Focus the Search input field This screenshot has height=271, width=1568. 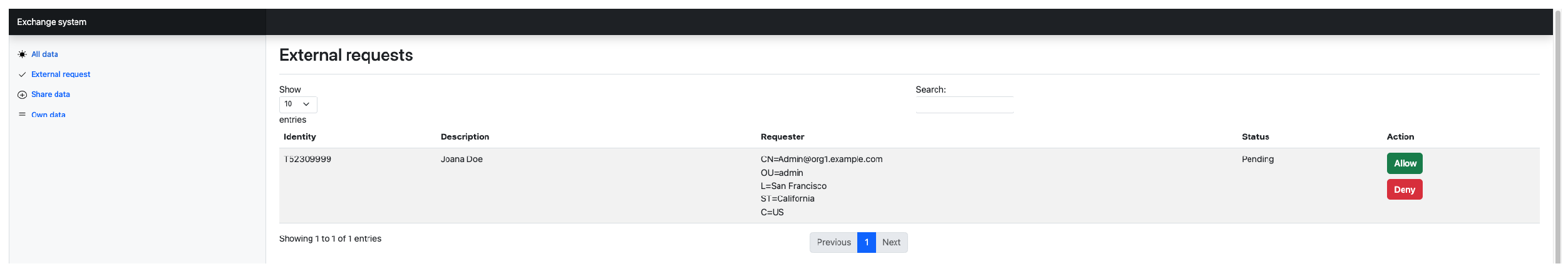tap(964, 105)
